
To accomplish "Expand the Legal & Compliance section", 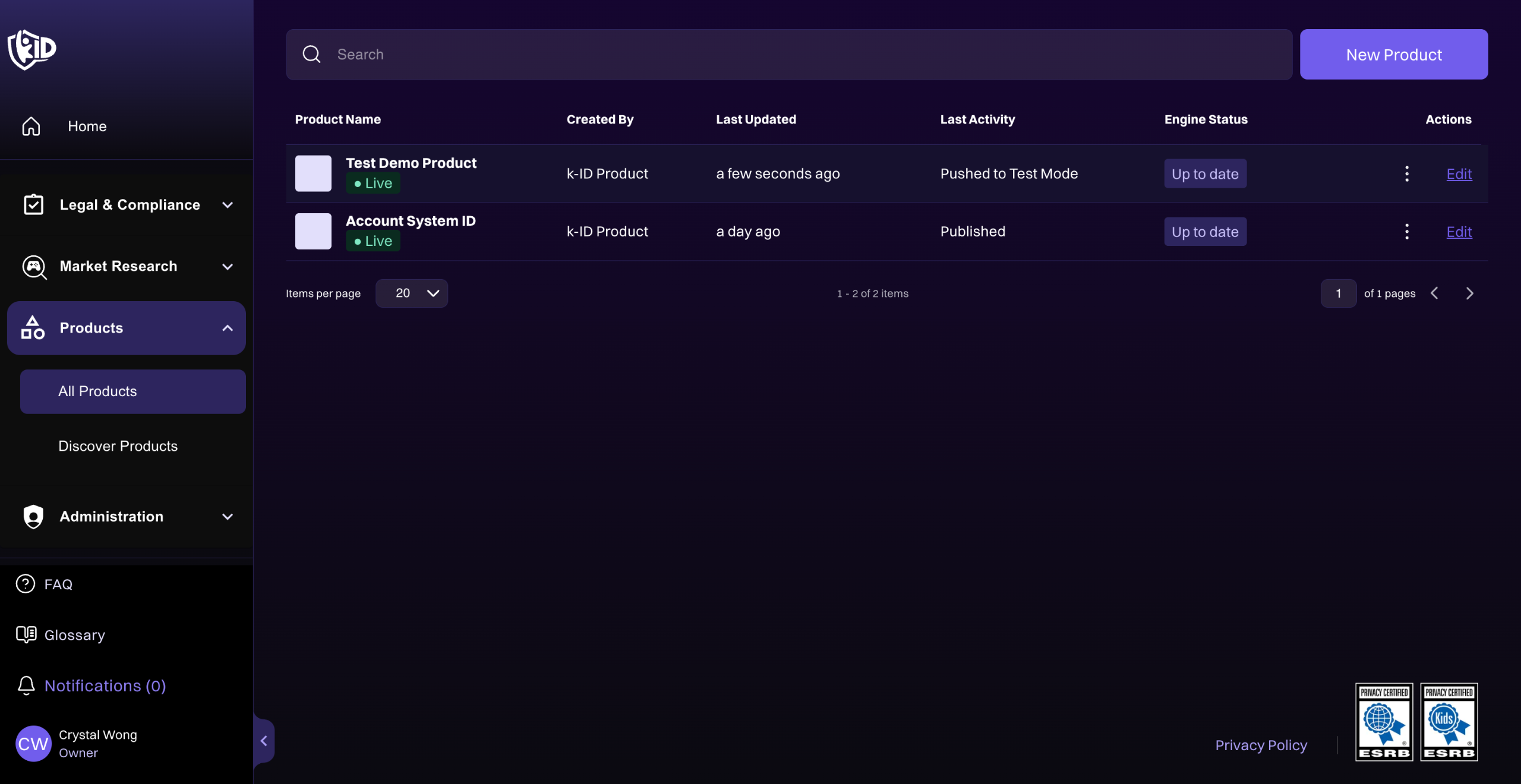I will pyautogui.click(x=130, y=205).
